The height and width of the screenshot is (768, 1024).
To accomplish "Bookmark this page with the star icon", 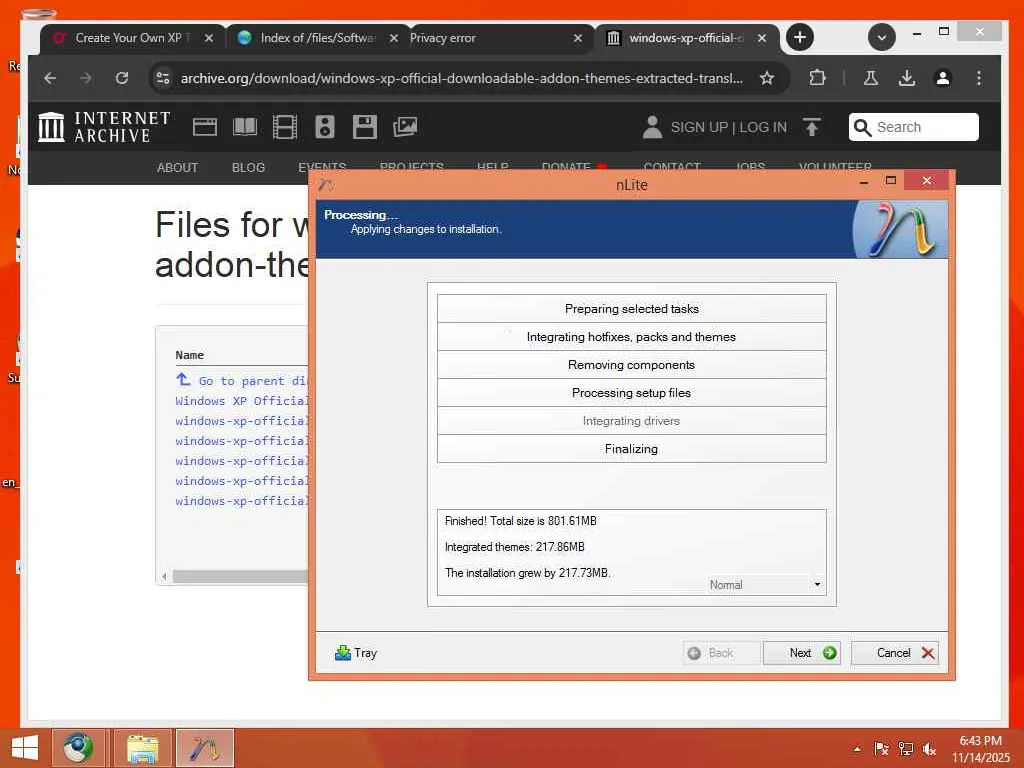I will [767, 78].
